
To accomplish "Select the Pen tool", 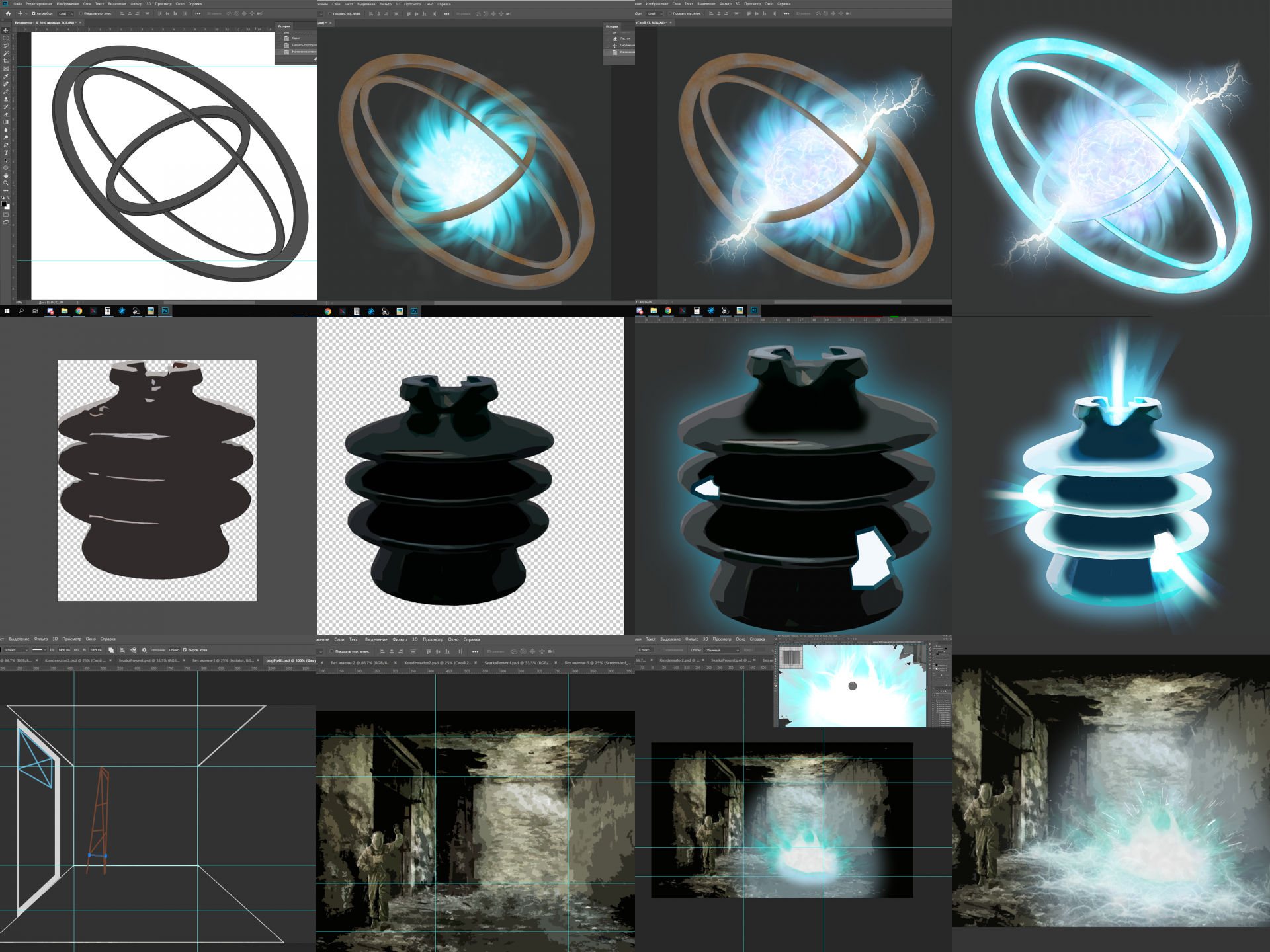I will click(x=5, y=145).
